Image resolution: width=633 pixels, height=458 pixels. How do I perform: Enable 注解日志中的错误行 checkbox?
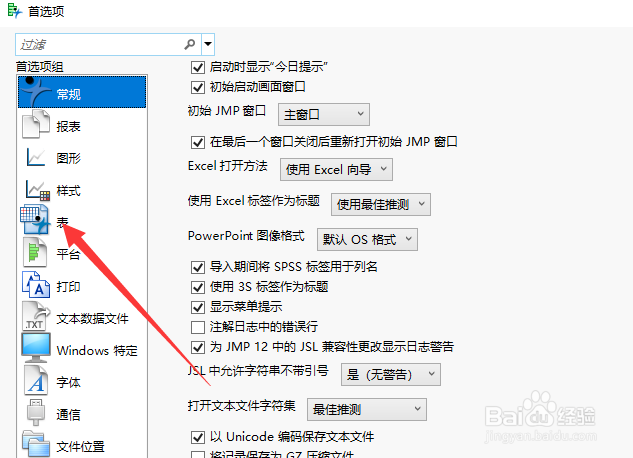[x=197, y=327]
